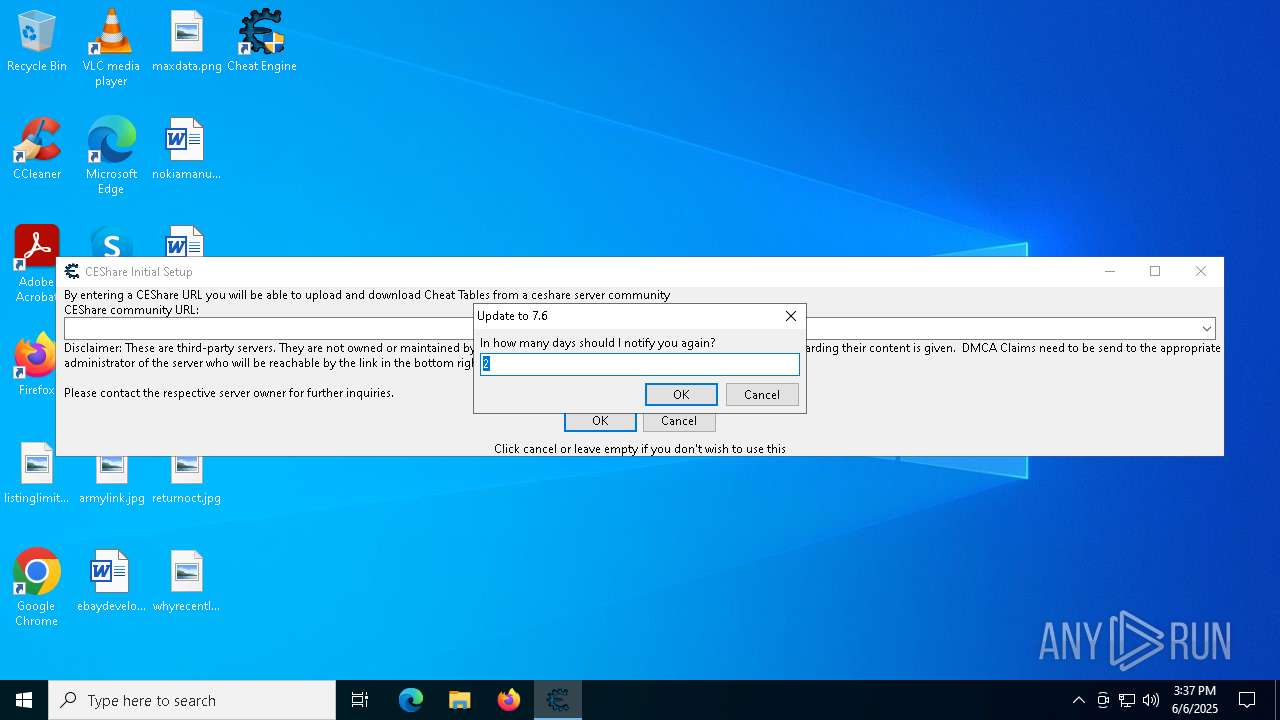
Task: Select ebaydevelo... Word document on desktop
Action: tap(111, 581)
